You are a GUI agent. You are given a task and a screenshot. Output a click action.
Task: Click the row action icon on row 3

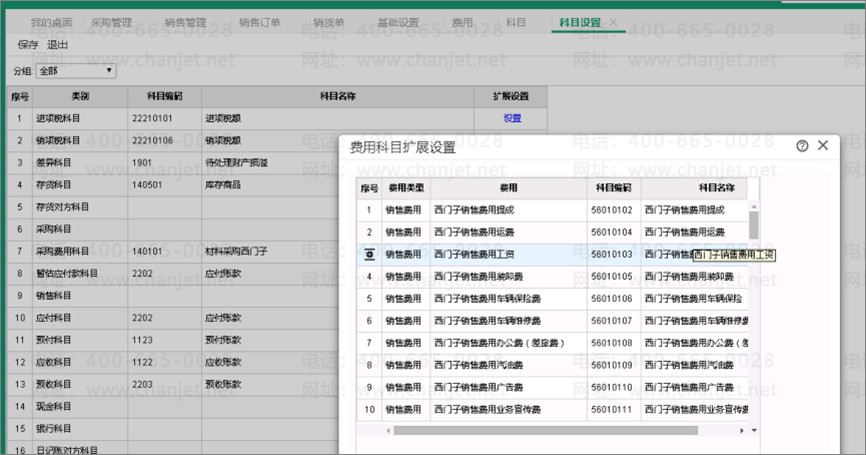point(369,255)
